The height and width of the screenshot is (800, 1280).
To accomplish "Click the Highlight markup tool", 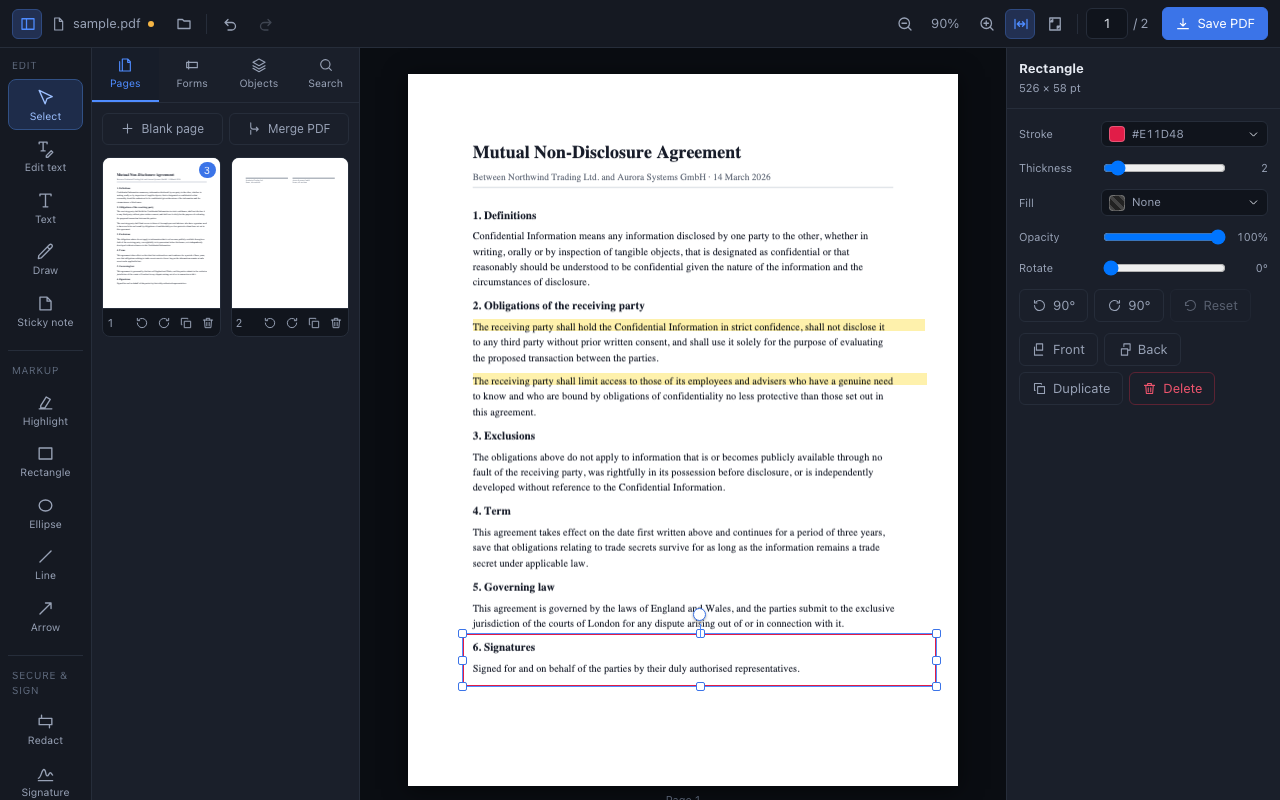I will click(45, 409).
